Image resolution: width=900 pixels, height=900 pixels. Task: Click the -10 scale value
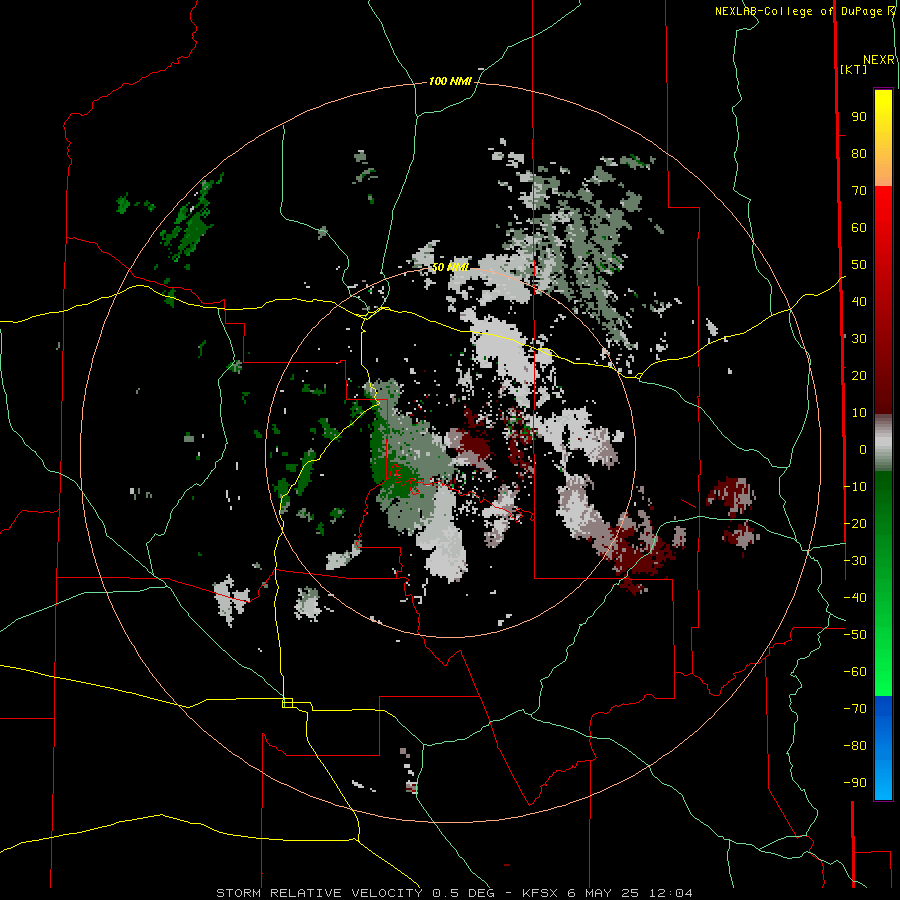pyautogui.click(x=855, y=487)
